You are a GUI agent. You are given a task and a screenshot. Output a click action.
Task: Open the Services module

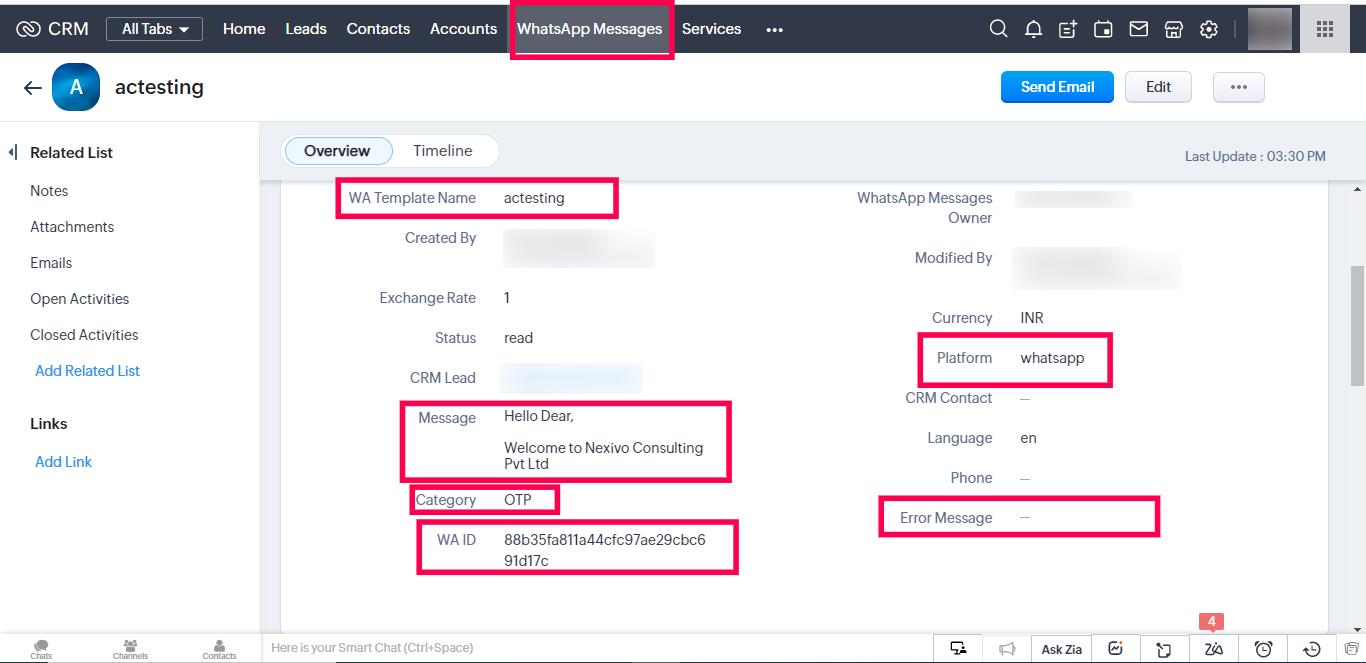[x=711, y=29]
